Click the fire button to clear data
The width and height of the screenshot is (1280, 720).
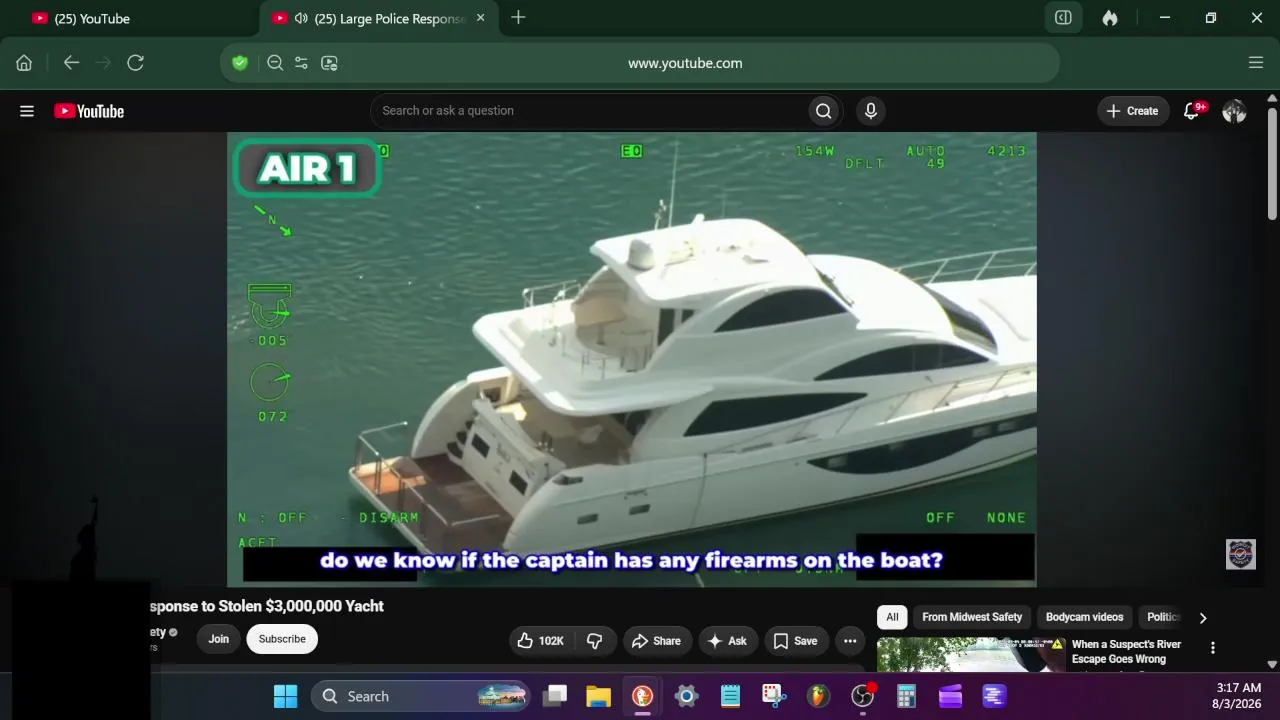click(1110, 18)
